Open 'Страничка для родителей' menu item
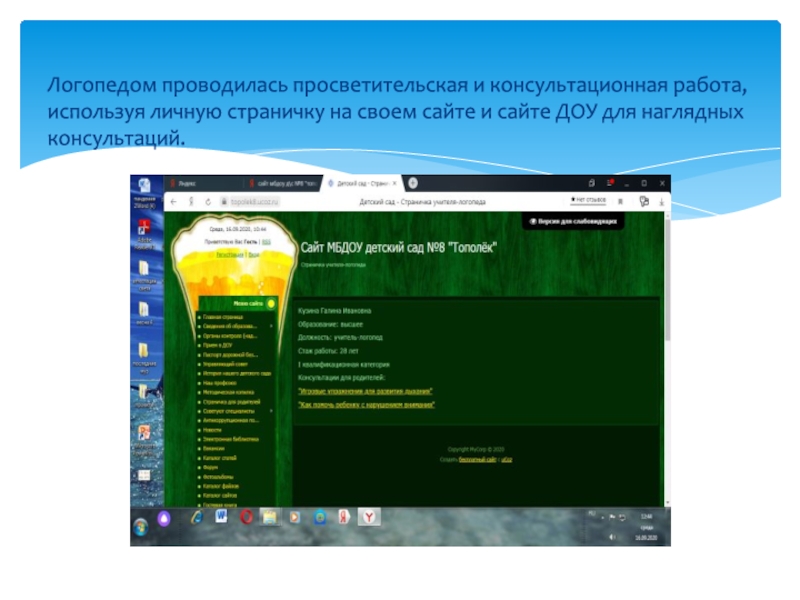The image size is (800, 600). 231,402
